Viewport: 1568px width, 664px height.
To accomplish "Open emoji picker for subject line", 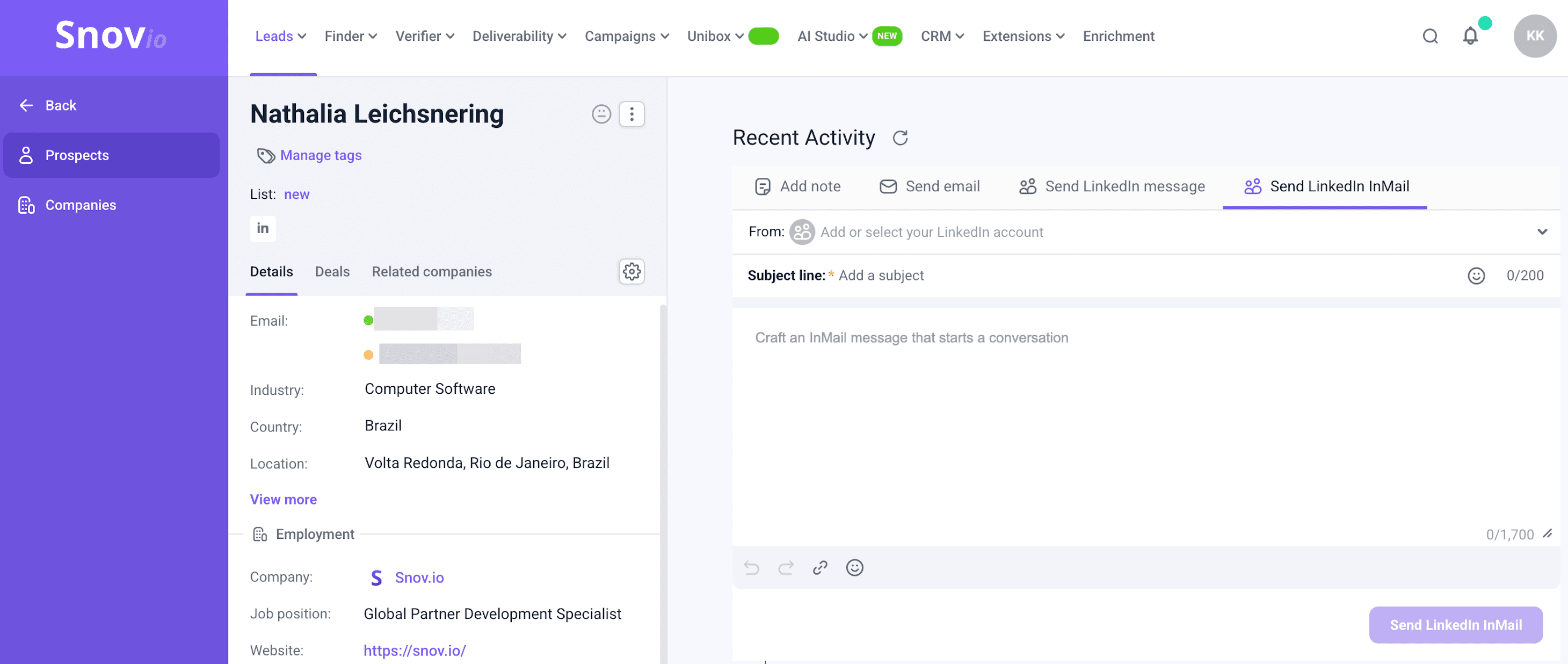I will pyautogui.click(x=1476, y=276).
